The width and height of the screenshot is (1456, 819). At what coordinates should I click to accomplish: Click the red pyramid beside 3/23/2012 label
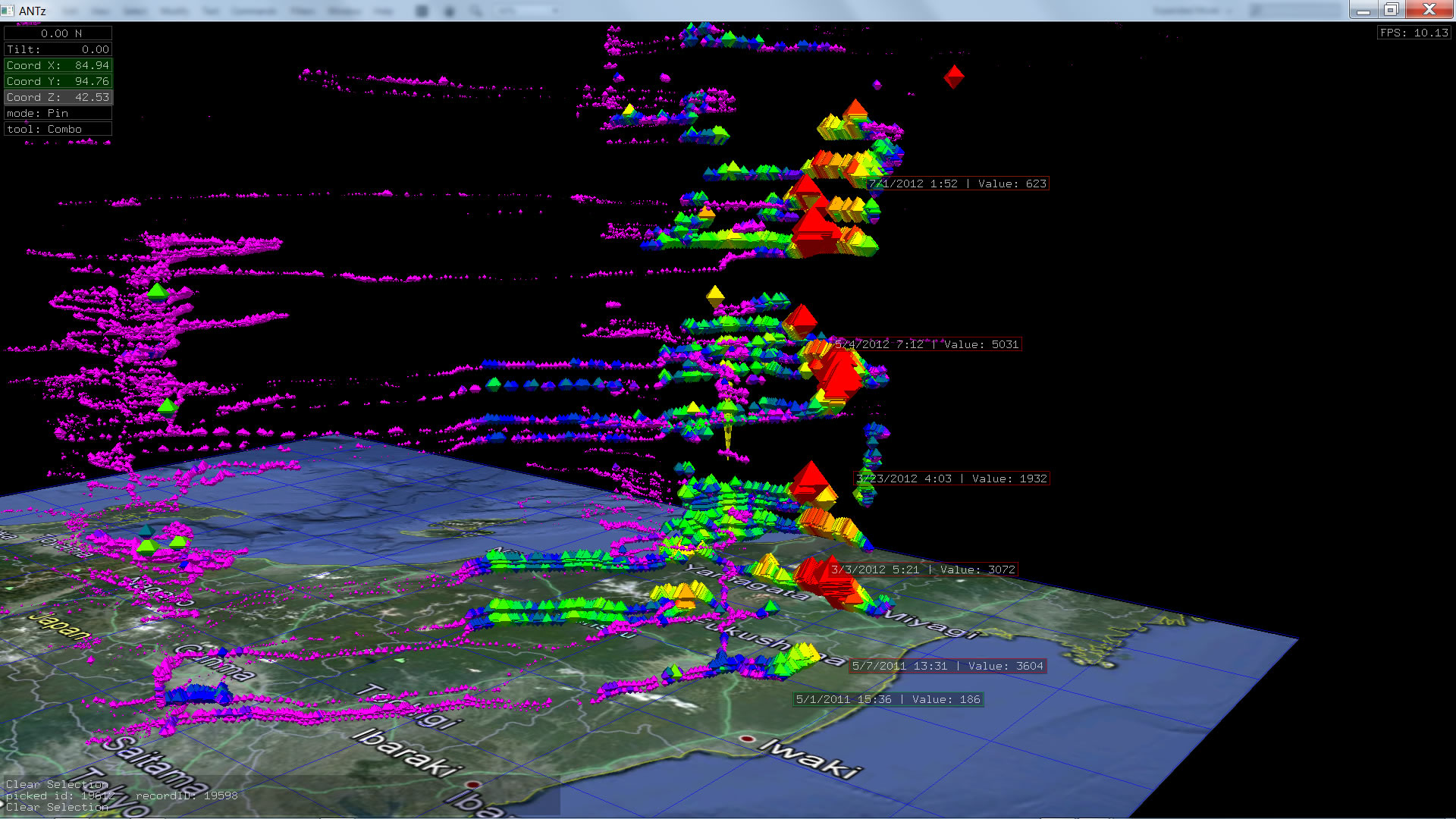tap(809, 479)
